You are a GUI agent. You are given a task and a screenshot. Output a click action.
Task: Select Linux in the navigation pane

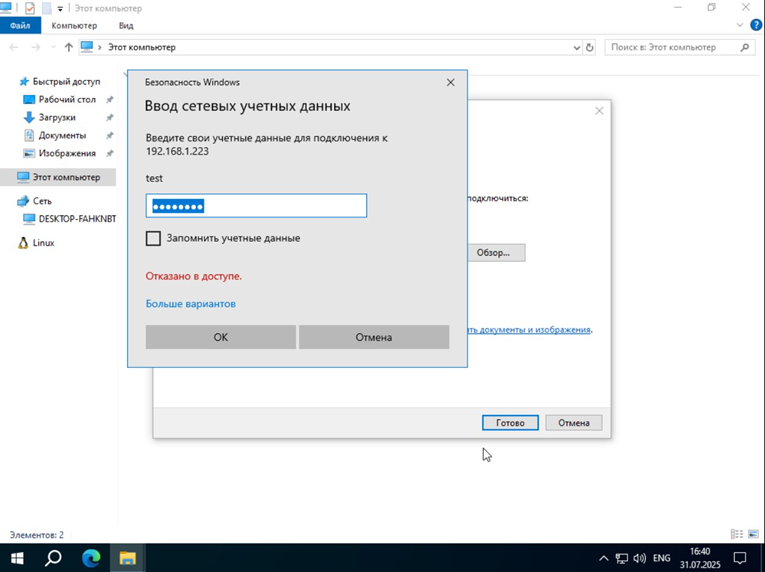(x=43, y=243)
